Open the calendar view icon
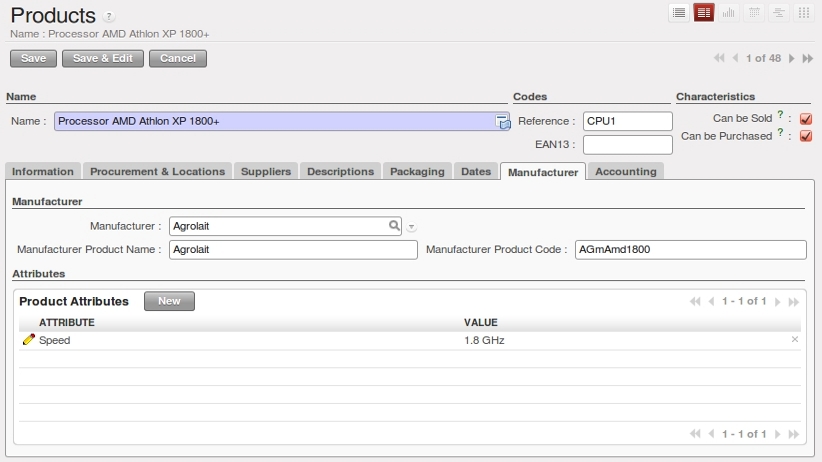 click(754, 13)
